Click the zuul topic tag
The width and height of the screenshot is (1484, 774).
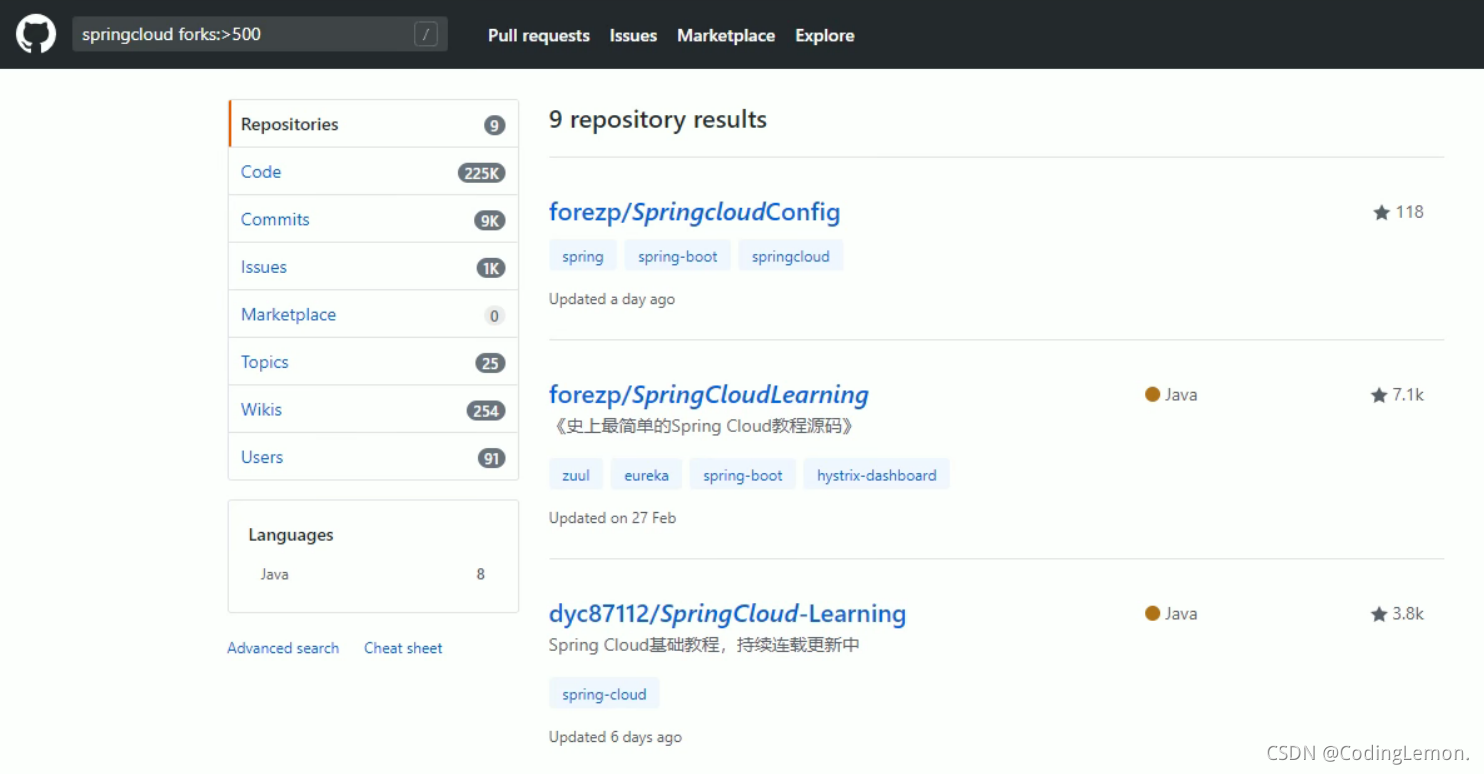tap(576, 475)
